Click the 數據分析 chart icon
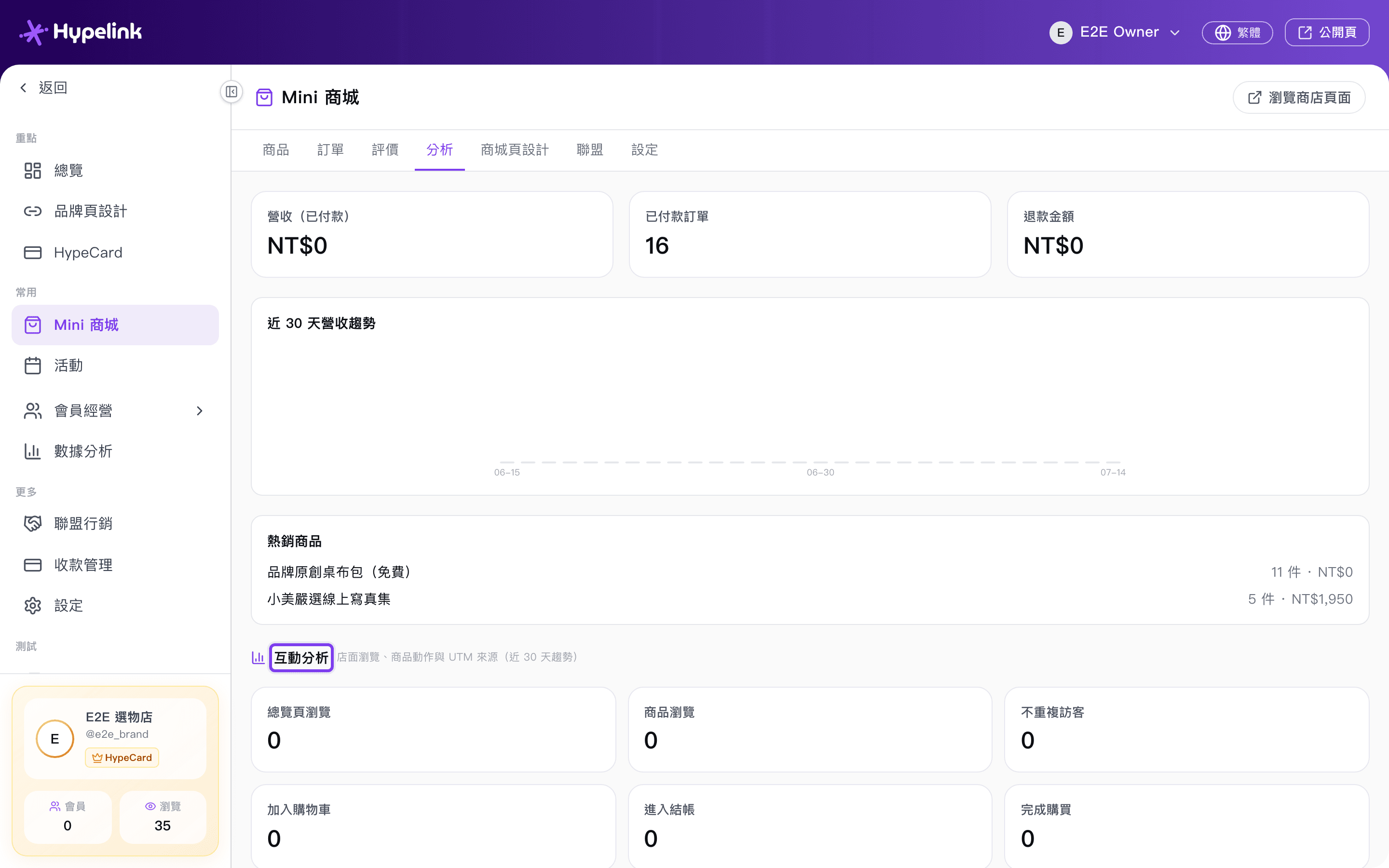Screen dimensions: 1389x868 33,451
